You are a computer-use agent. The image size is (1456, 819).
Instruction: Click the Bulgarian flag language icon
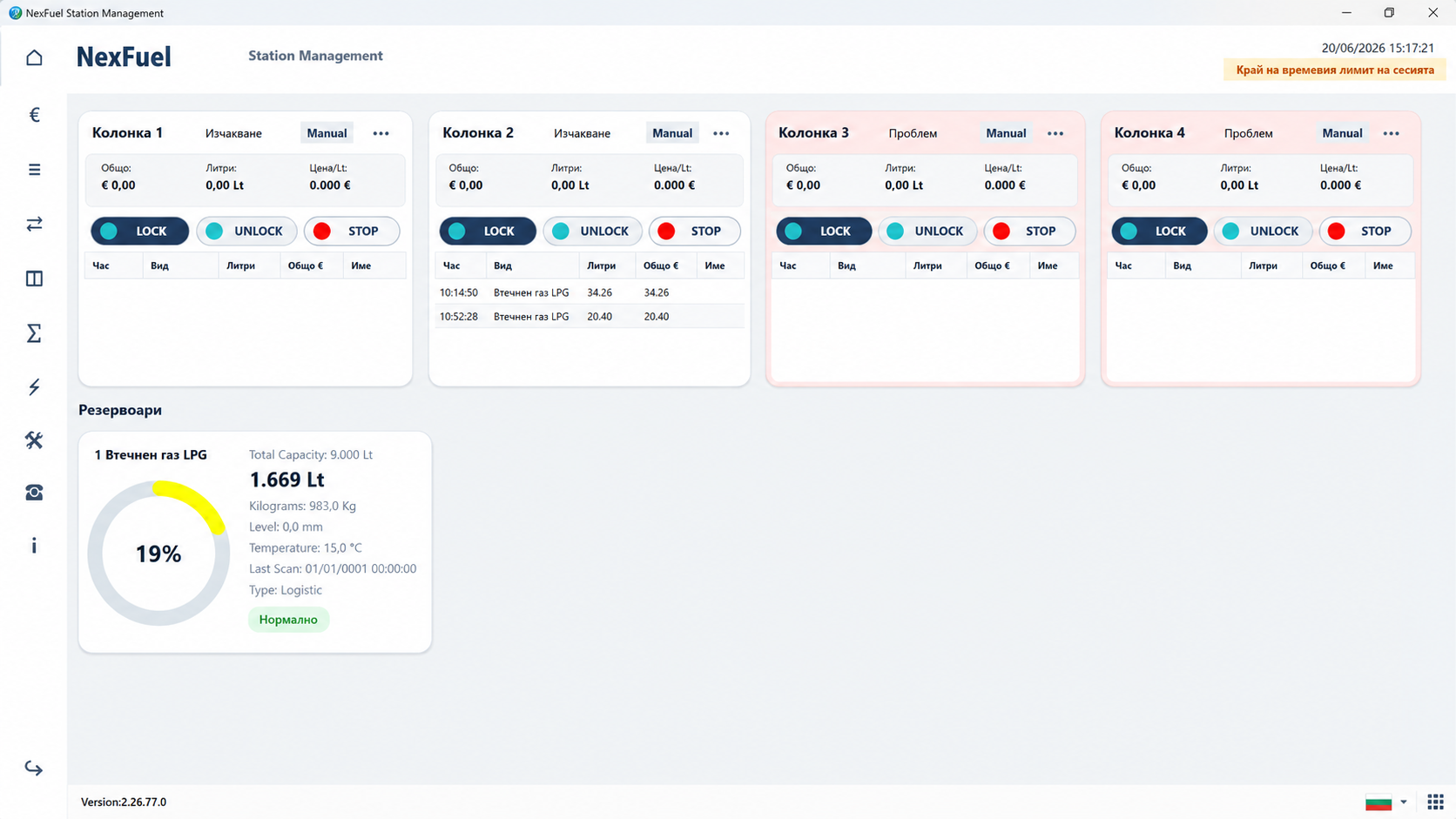1378,802
